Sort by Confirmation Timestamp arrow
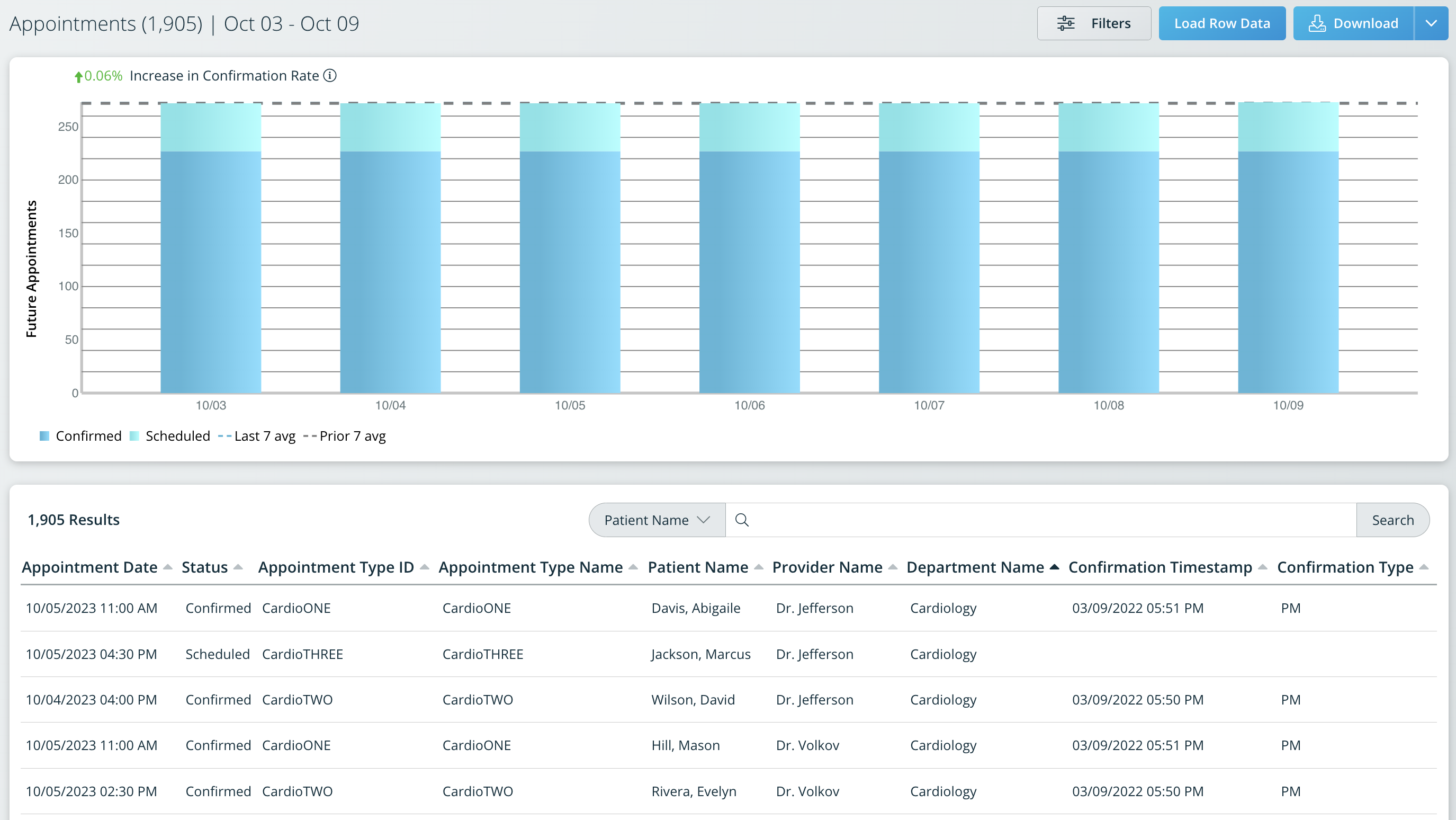This screenshot has height=820, width=1456. tap(1263, 567)
